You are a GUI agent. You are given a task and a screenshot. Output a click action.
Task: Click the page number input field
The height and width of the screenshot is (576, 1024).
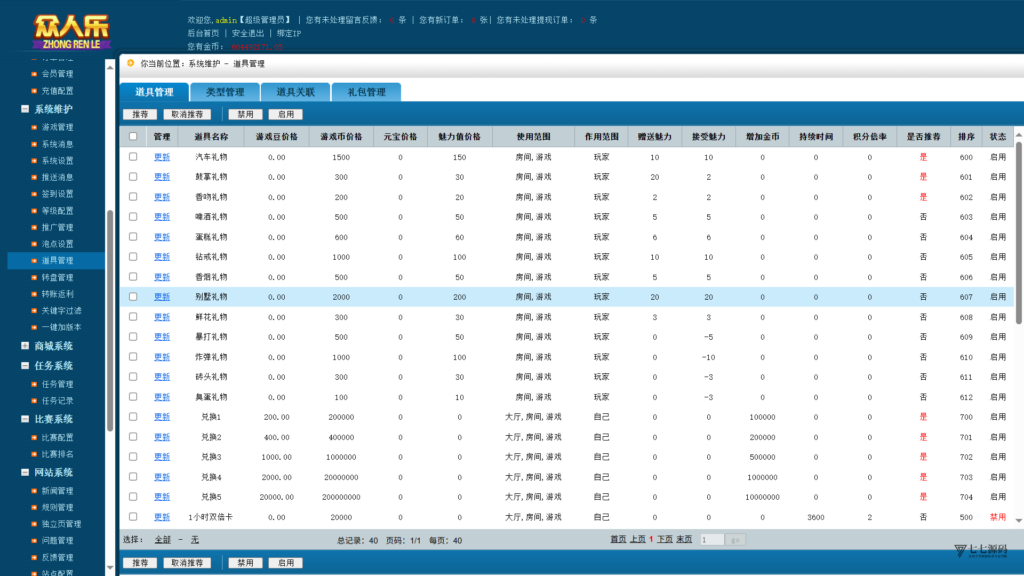click(x=712, y=540)
